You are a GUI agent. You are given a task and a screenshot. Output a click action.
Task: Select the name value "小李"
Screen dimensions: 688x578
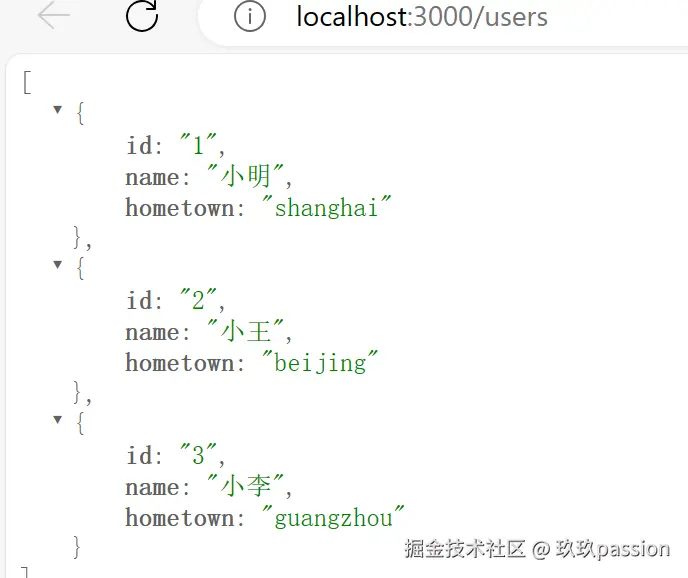[x=246, y=486]
